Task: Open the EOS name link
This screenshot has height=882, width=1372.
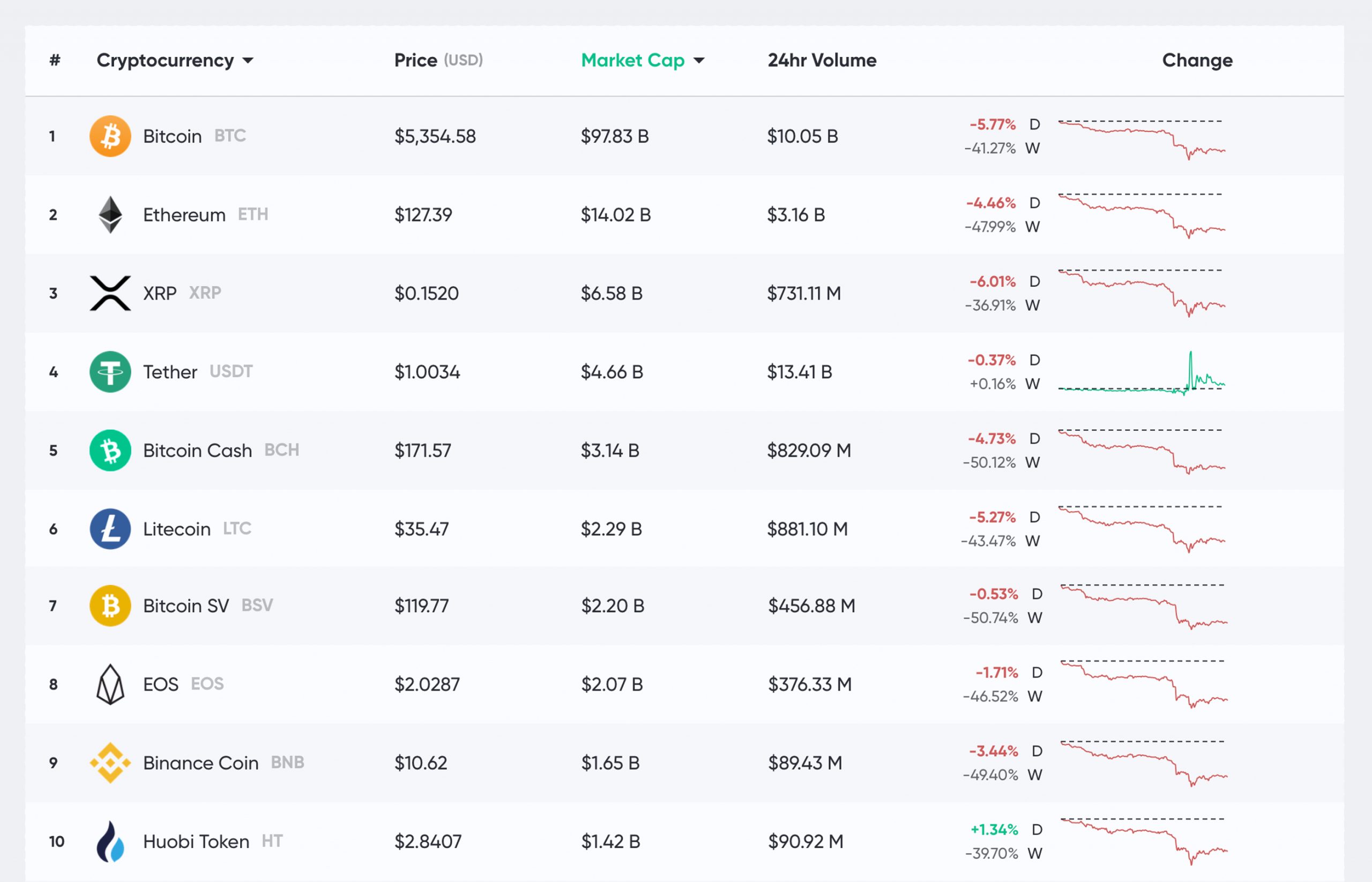Action: [x=161, y=684]
